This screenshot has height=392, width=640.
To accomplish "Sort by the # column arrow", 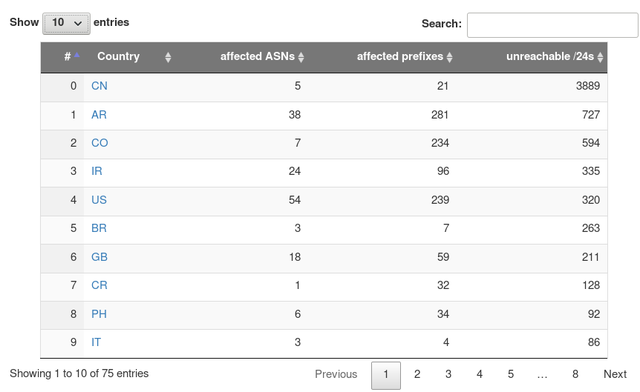I will coord(77,55).
